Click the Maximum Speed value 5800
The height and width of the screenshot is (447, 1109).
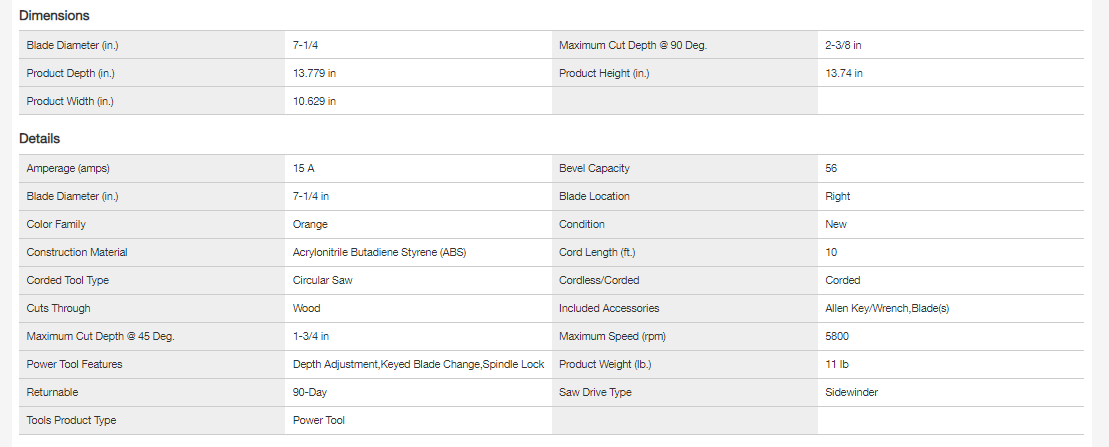[837, 336]
